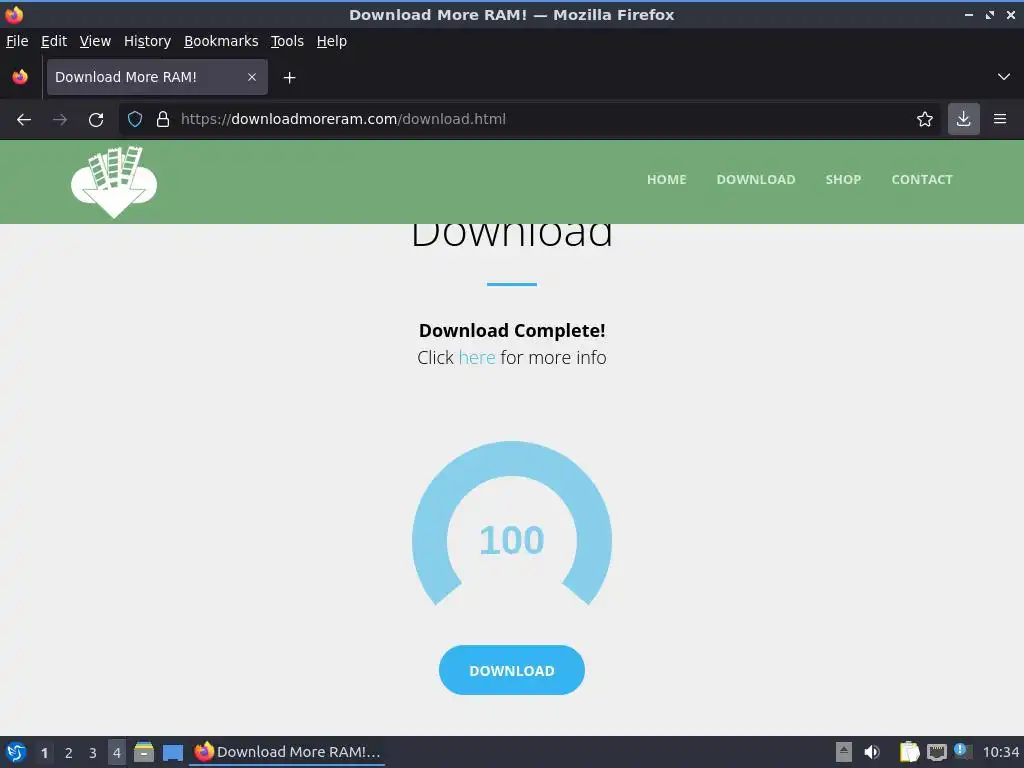Open DOWNLOAD in site navigation
1024x768 pixels.
point(756,180)
